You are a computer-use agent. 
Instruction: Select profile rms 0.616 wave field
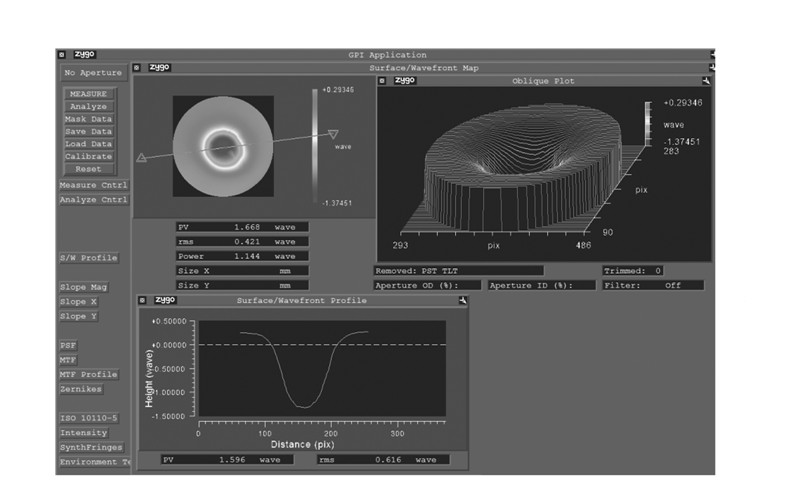pos(383,460)
